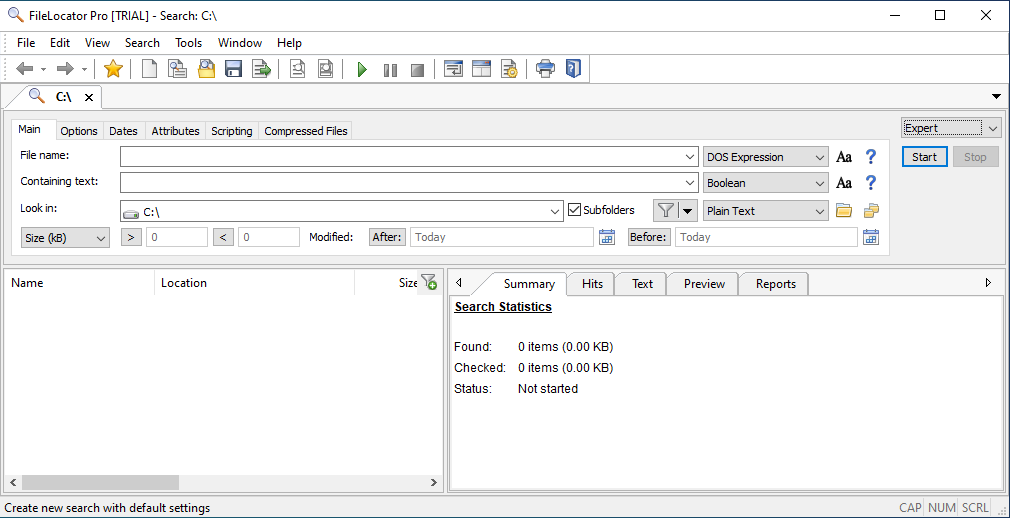
Task: Browse for folder with yellow folder icon
Action: [x=844, y=211]
